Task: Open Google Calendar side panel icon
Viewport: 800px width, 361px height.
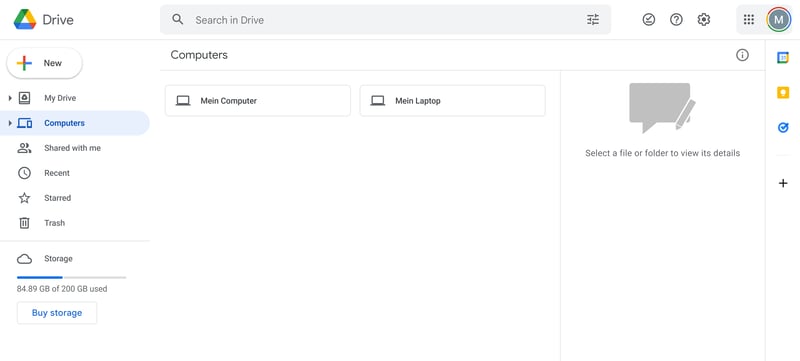Action: pyautogui.click(x=783, y=58)
